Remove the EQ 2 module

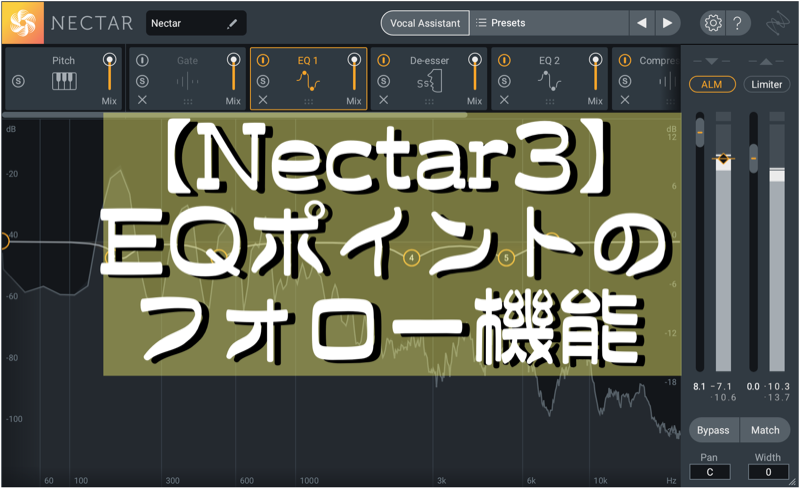point(504,100)
